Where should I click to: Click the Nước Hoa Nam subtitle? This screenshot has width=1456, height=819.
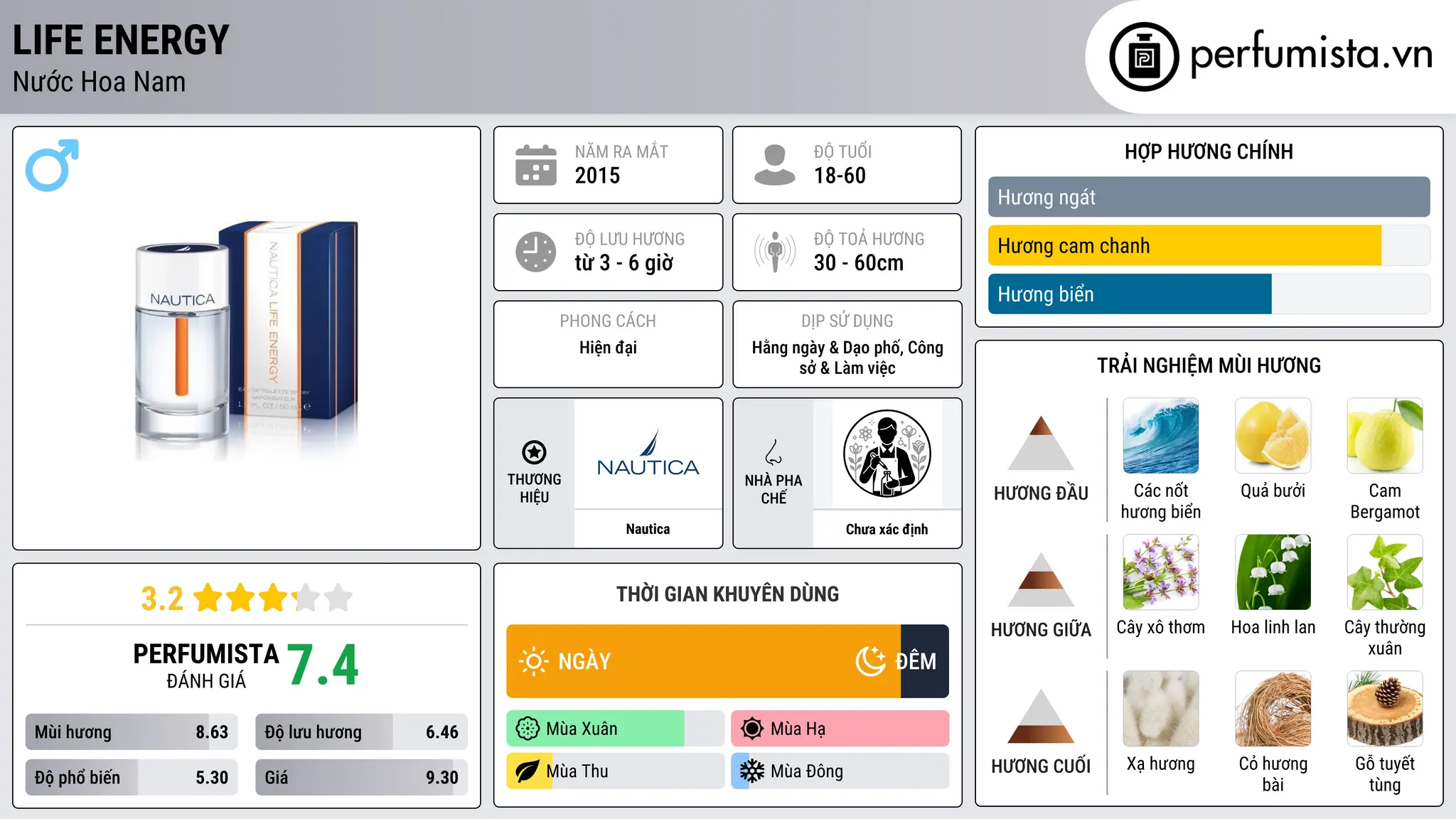(x=99, y=82)
